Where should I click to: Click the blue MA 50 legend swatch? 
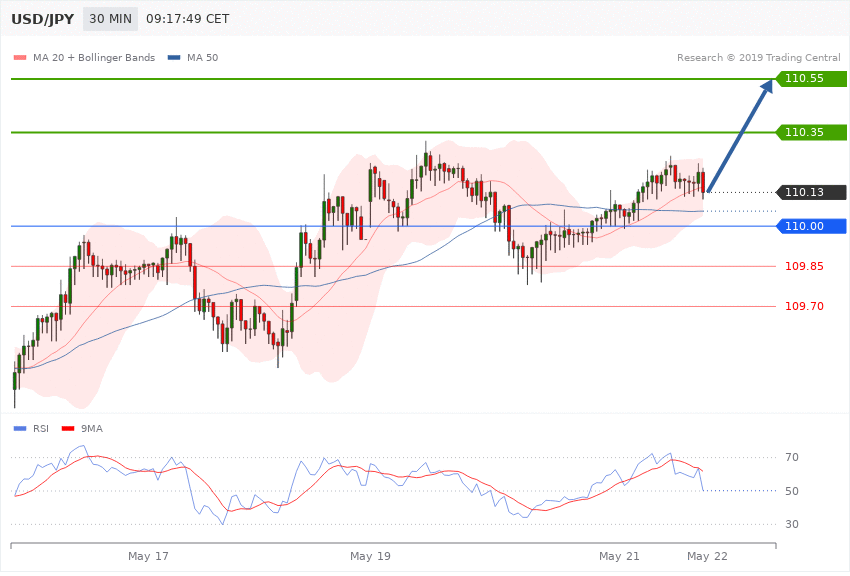(x=174, y=58)
